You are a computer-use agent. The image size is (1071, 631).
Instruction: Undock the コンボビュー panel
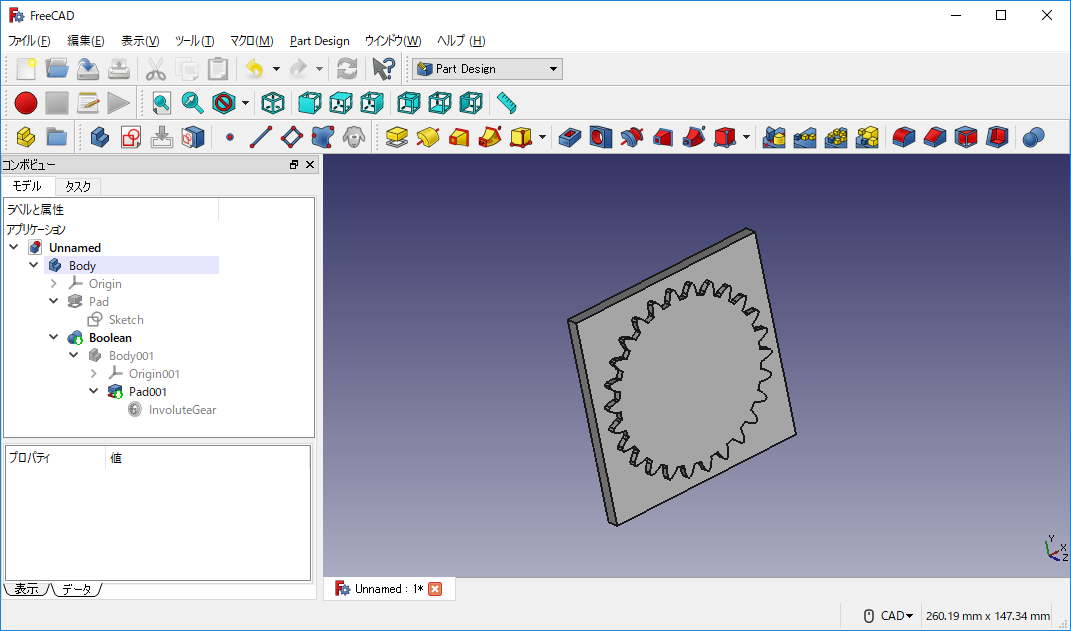coord(294,165)
